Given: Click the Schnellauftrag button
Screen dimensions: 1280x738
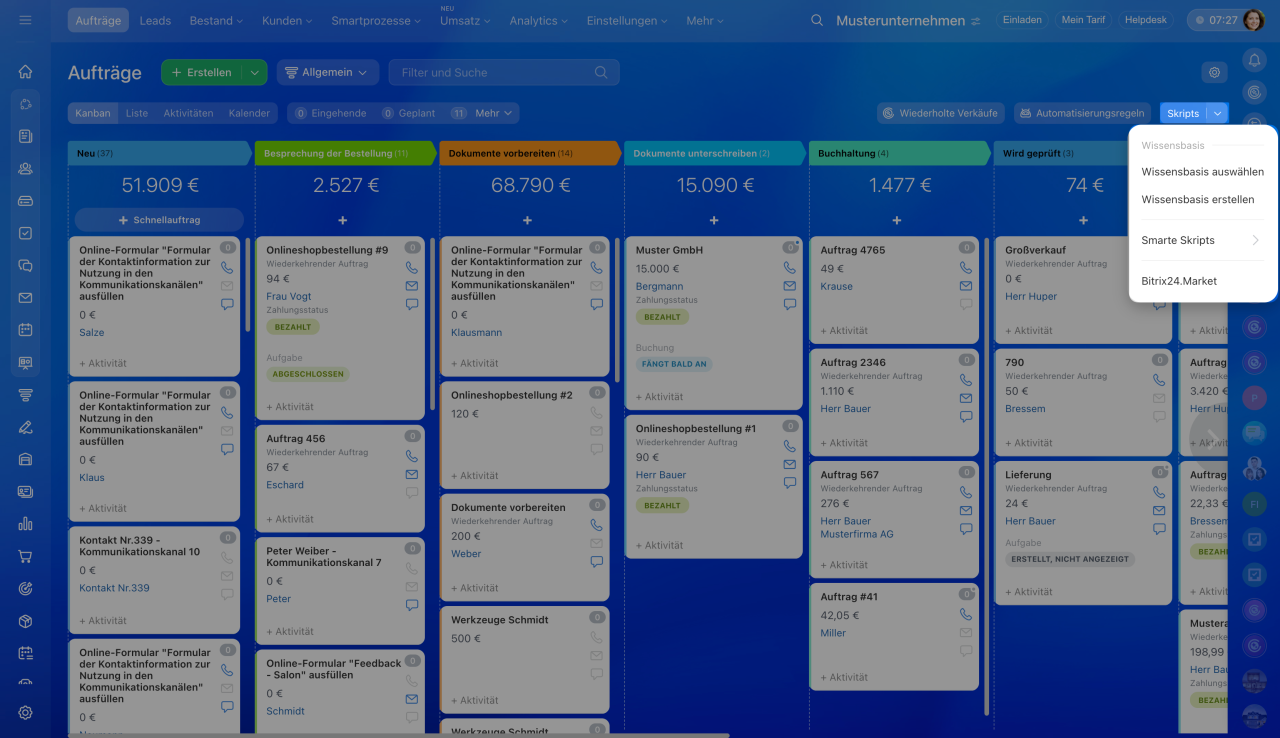Looking at the screenshot, I should (159, 220).
